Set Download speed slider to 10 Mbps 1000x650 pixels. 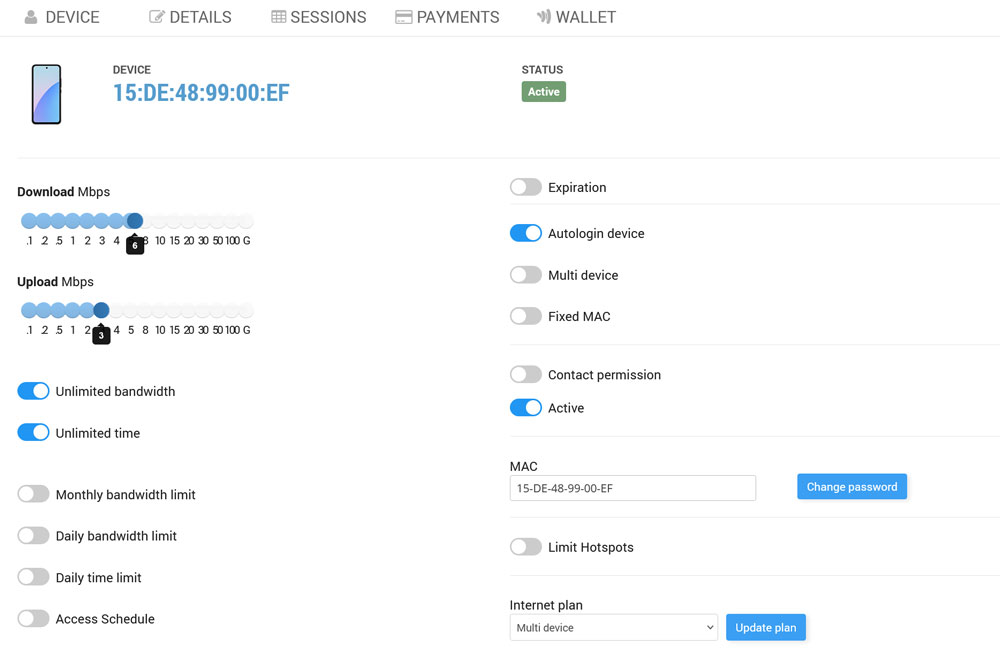160,221
